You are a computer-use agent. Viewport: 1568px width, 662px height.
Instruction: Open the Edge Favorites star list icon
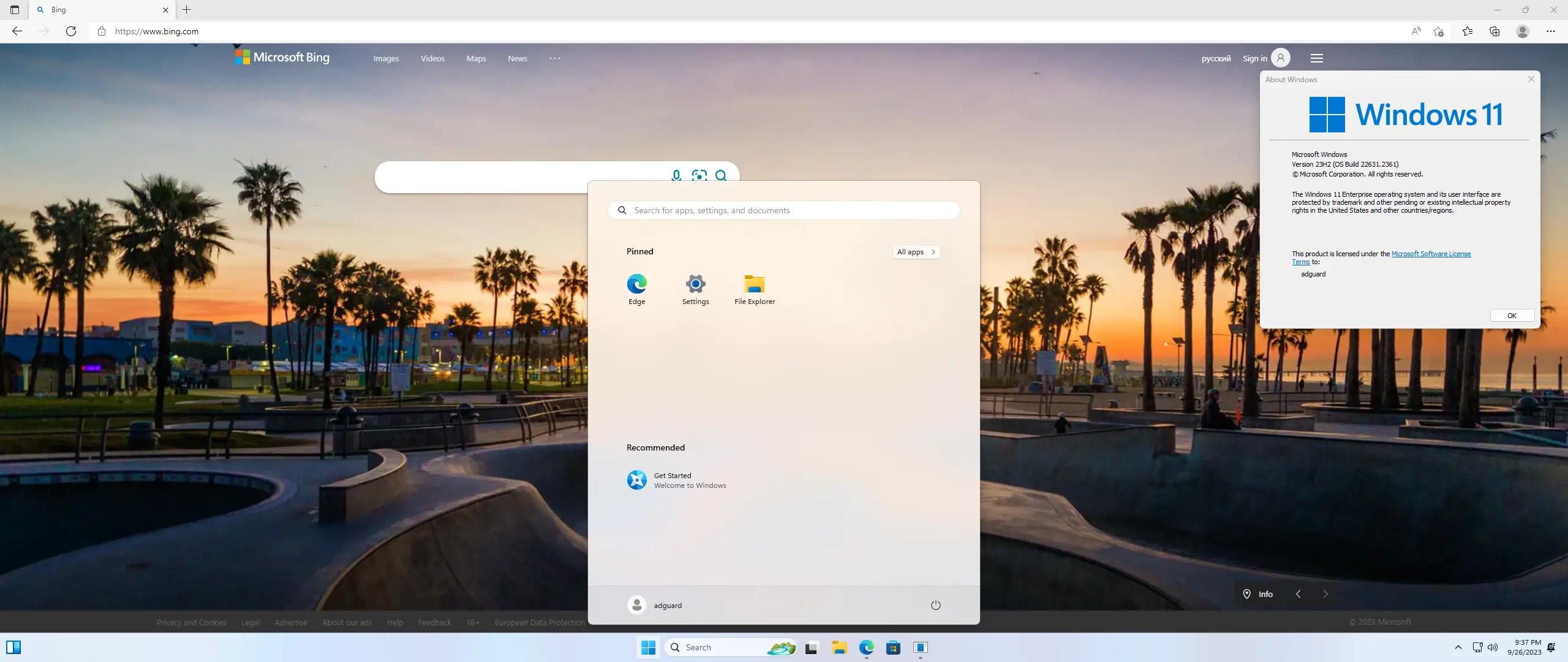coord(1468,31)
